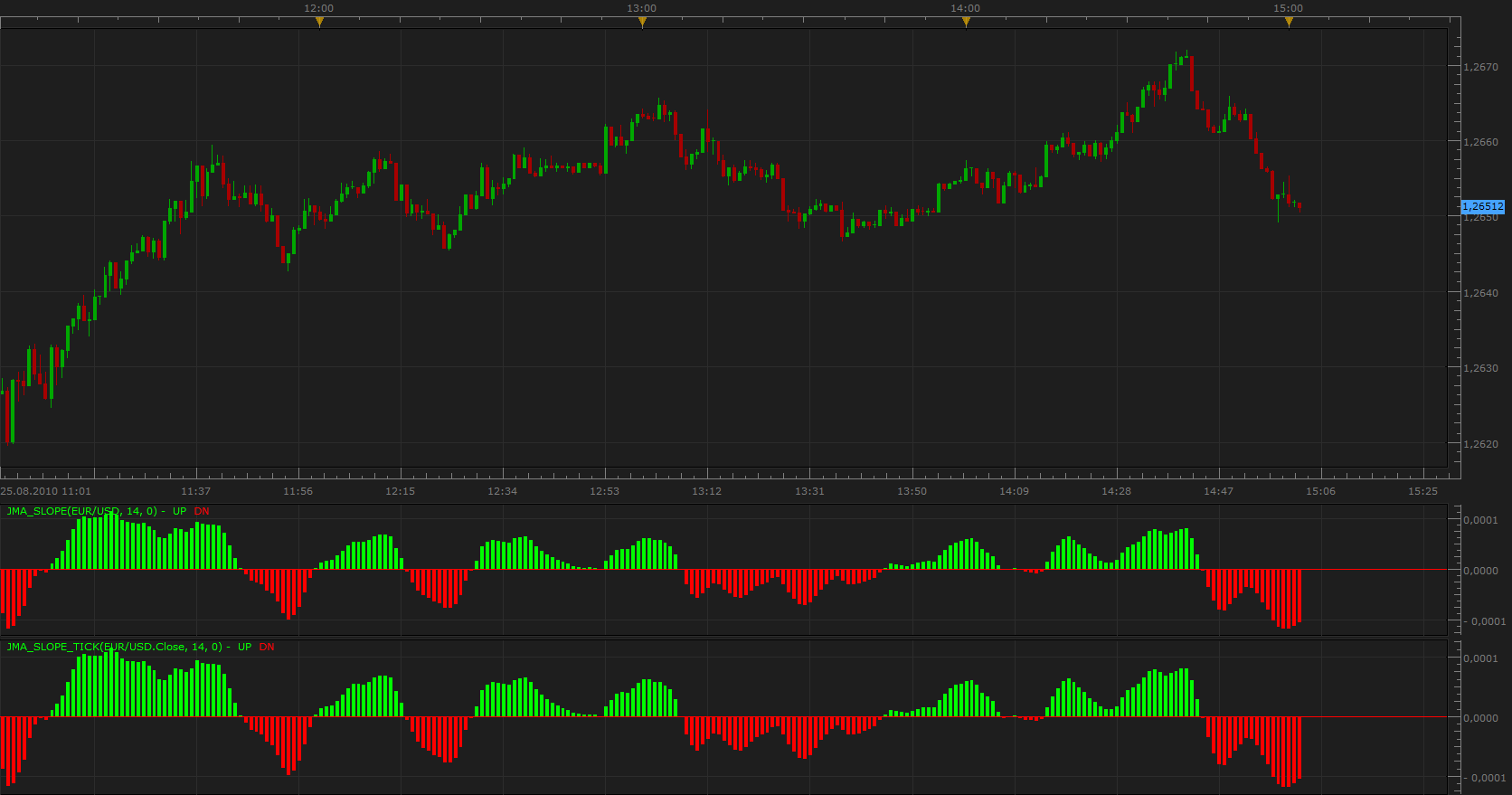Click the 14:00 hour marker triangle
Image resolution: width=1512 pixels, height=795 pixels.
pyautogui.click(x=966, y=23)
